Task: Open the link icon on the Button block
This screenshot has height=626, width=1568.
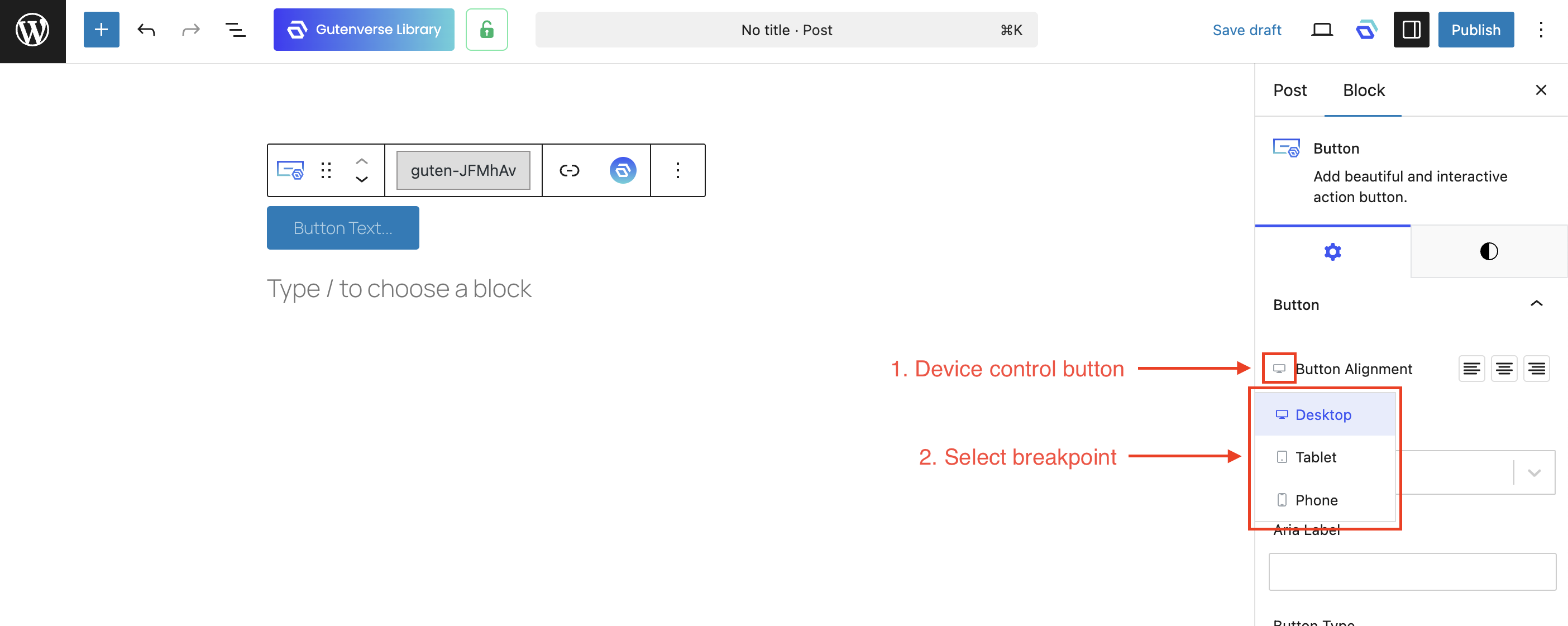Action: (569, 170)
